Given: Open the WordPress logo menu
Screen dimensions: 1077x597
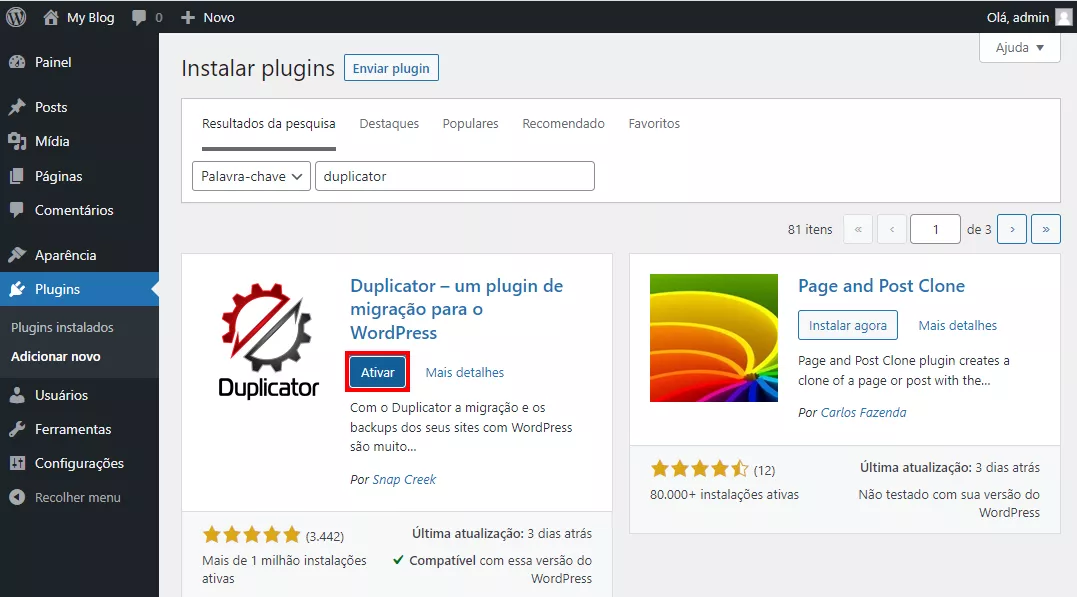Looking at the screenshot, I should pos(16,17).
